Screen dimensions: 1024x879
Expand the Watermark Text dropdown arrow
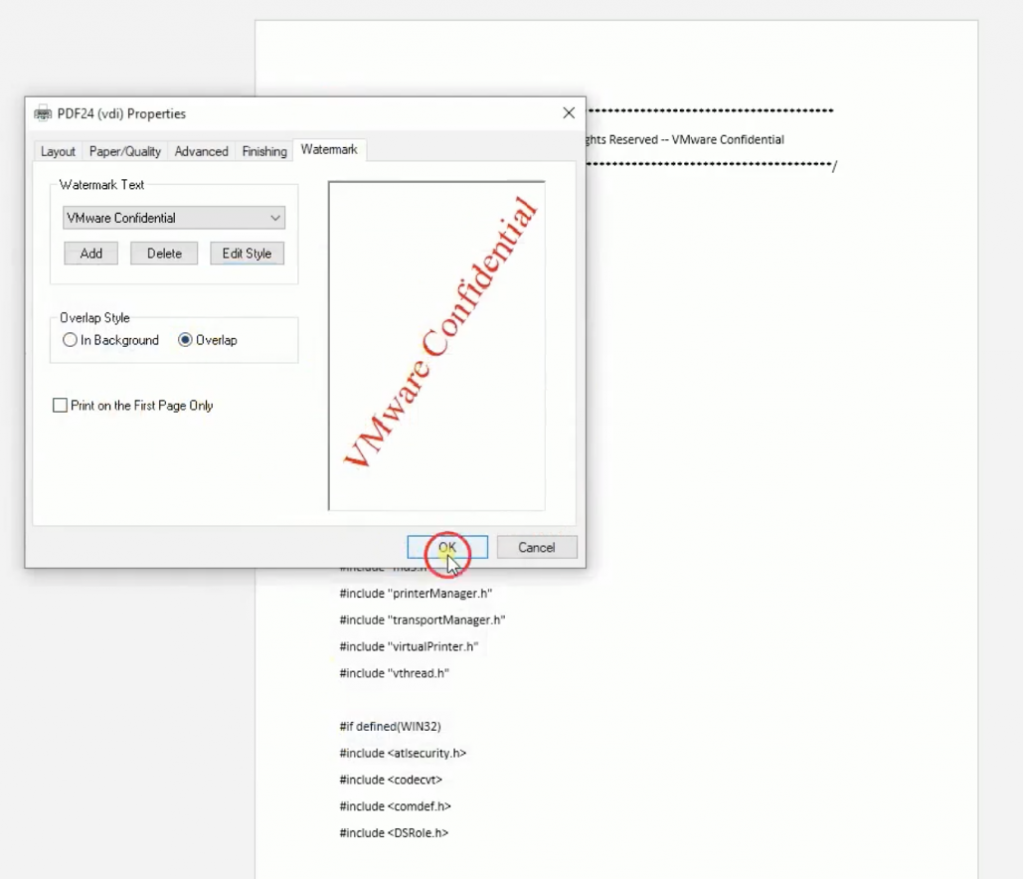[276, 217]
